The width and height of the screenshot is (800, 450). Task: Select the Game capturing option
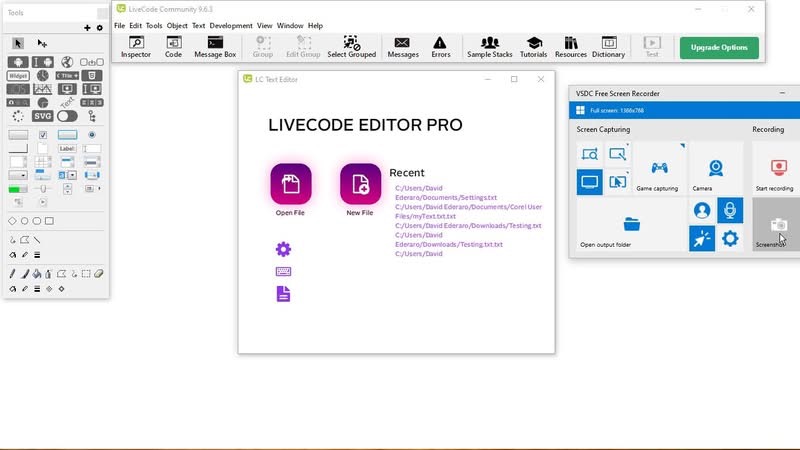pyautogui.click(x=658, y=173)
